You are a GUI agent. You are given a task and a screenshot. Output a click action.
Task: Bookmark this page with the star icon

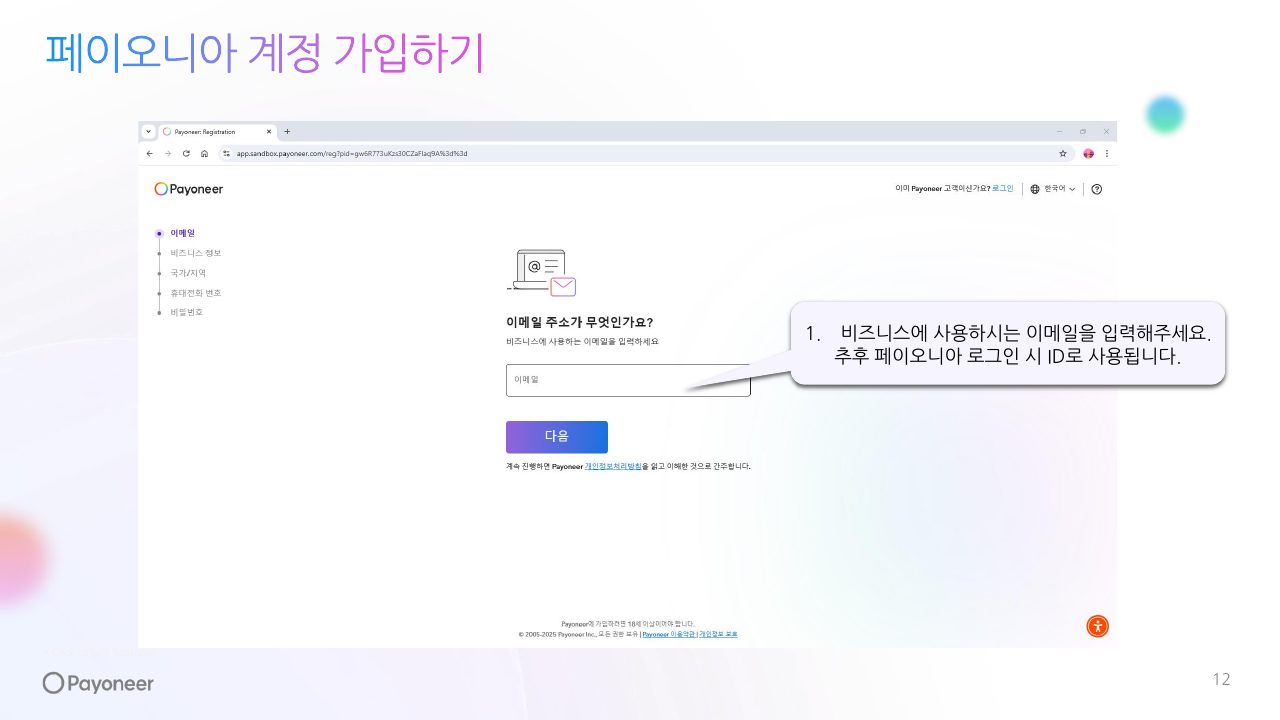pos(1062,154)
